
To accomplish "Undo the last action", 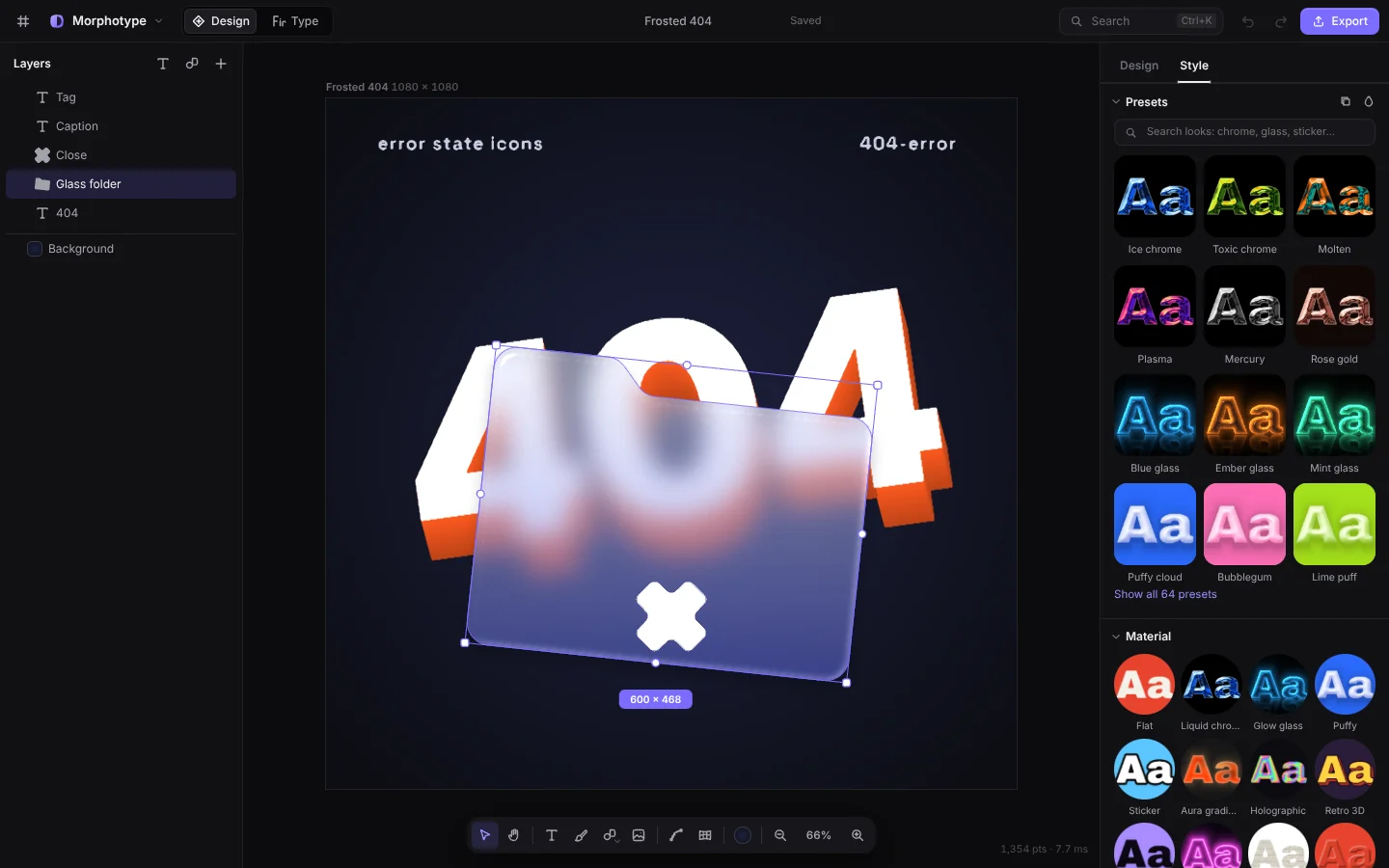I will click(x=1248, y=21).
